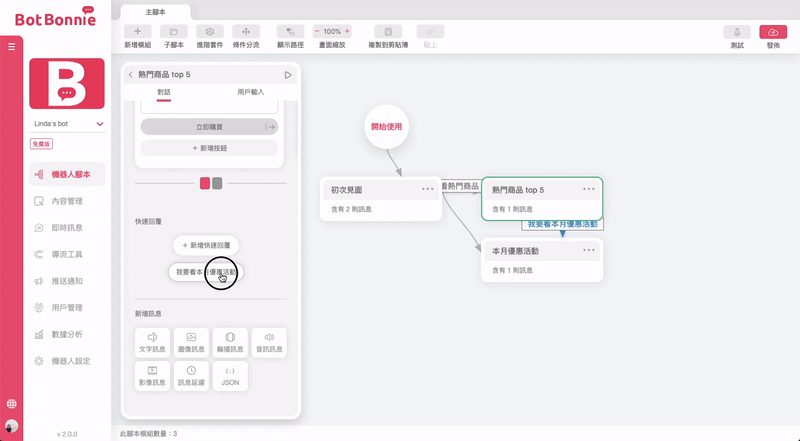Click the 立即購買 button

click(x=209, y=127)
